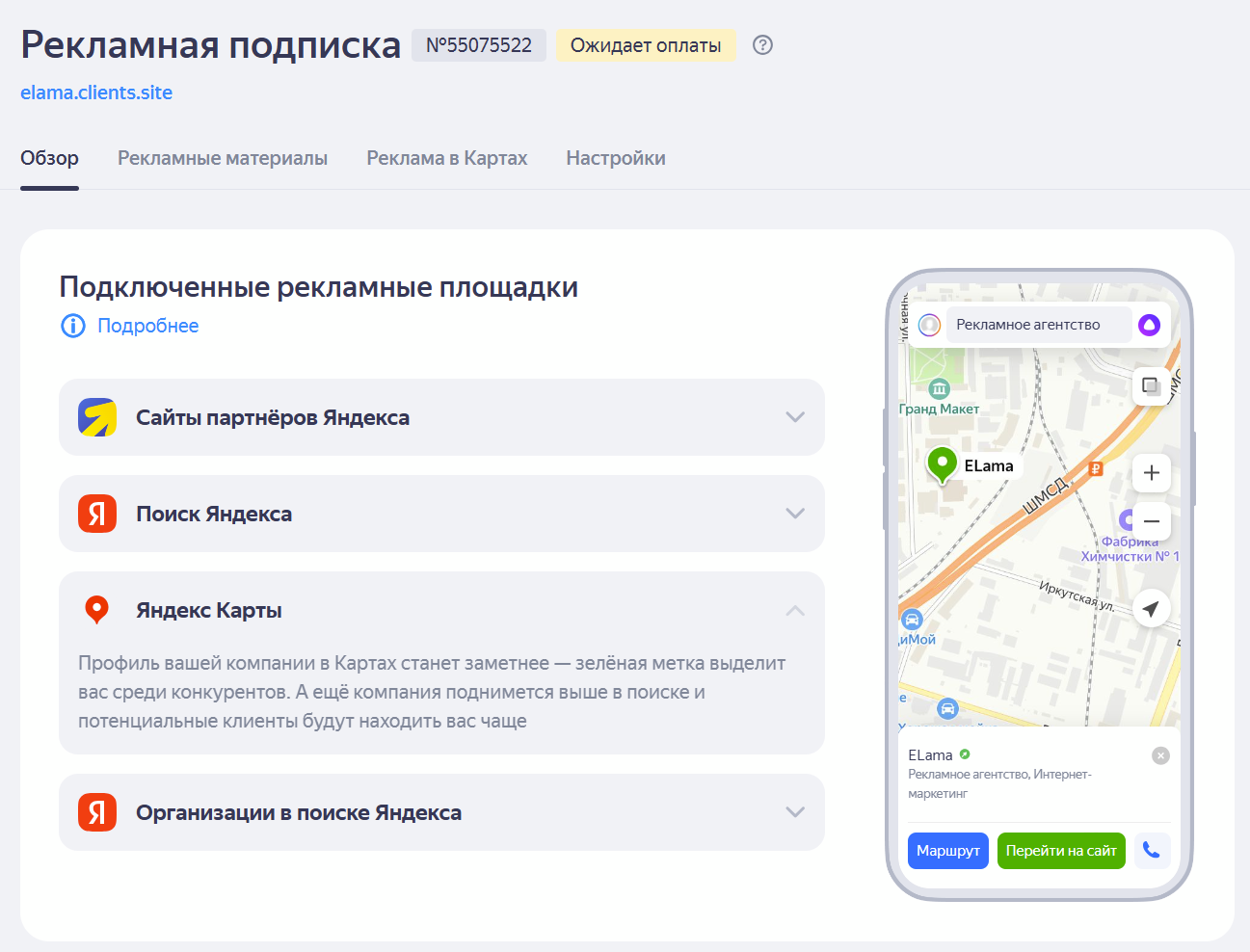Click the Гранд Макет museum marker
1250x952 pixels.
click(940, 389)
